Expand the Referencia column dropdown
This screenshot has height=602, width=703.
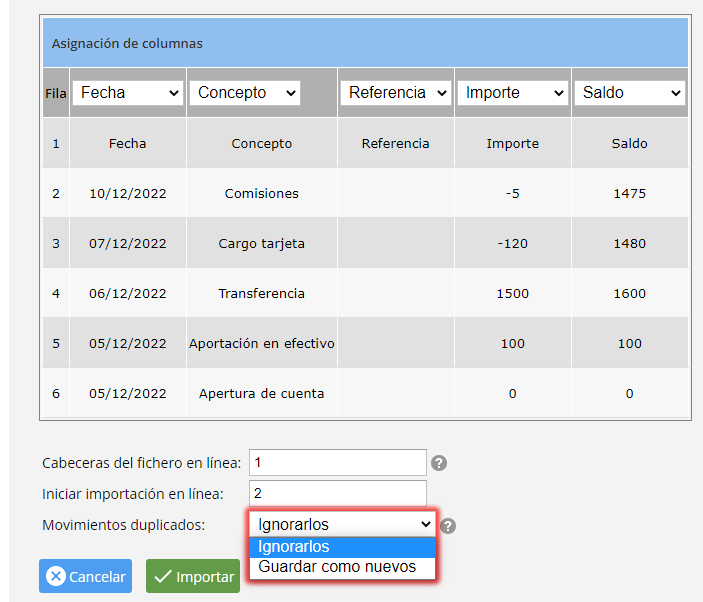(396, 93)
